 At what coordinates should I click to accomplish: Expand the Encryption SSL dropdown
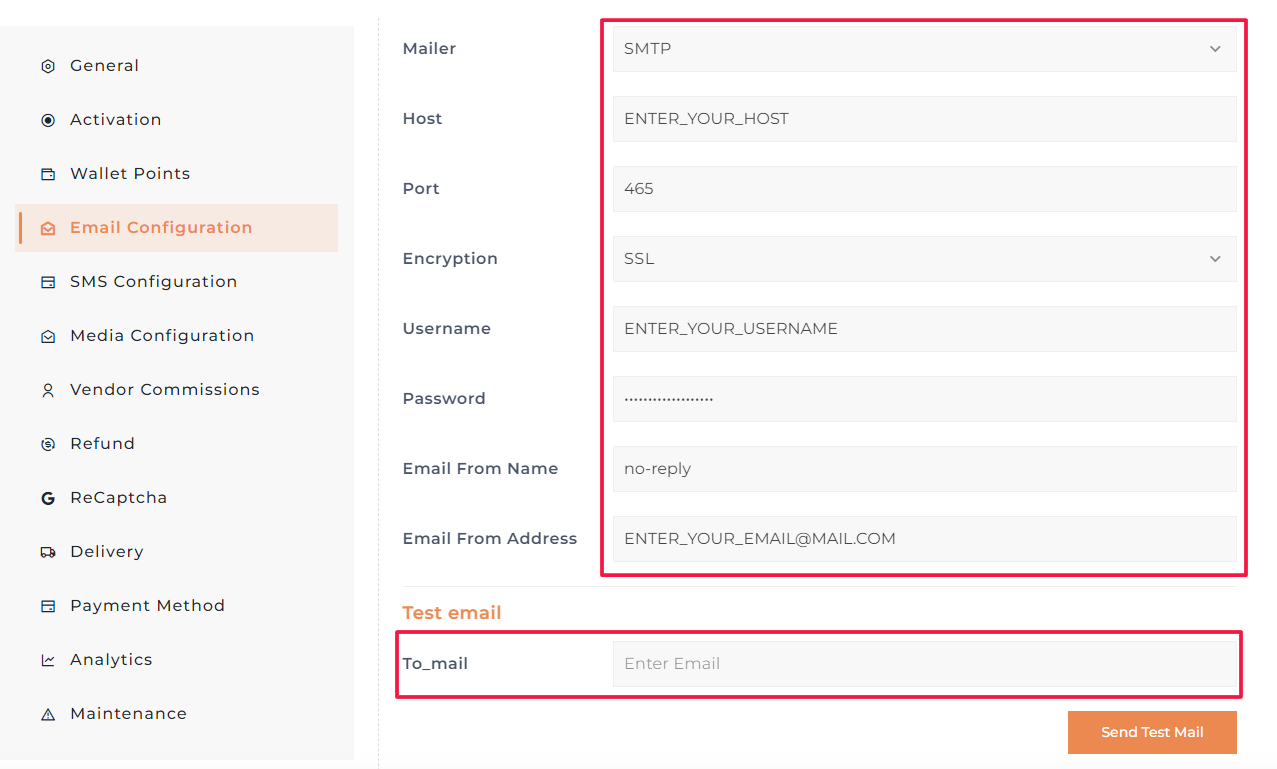[x=924, y=259]
